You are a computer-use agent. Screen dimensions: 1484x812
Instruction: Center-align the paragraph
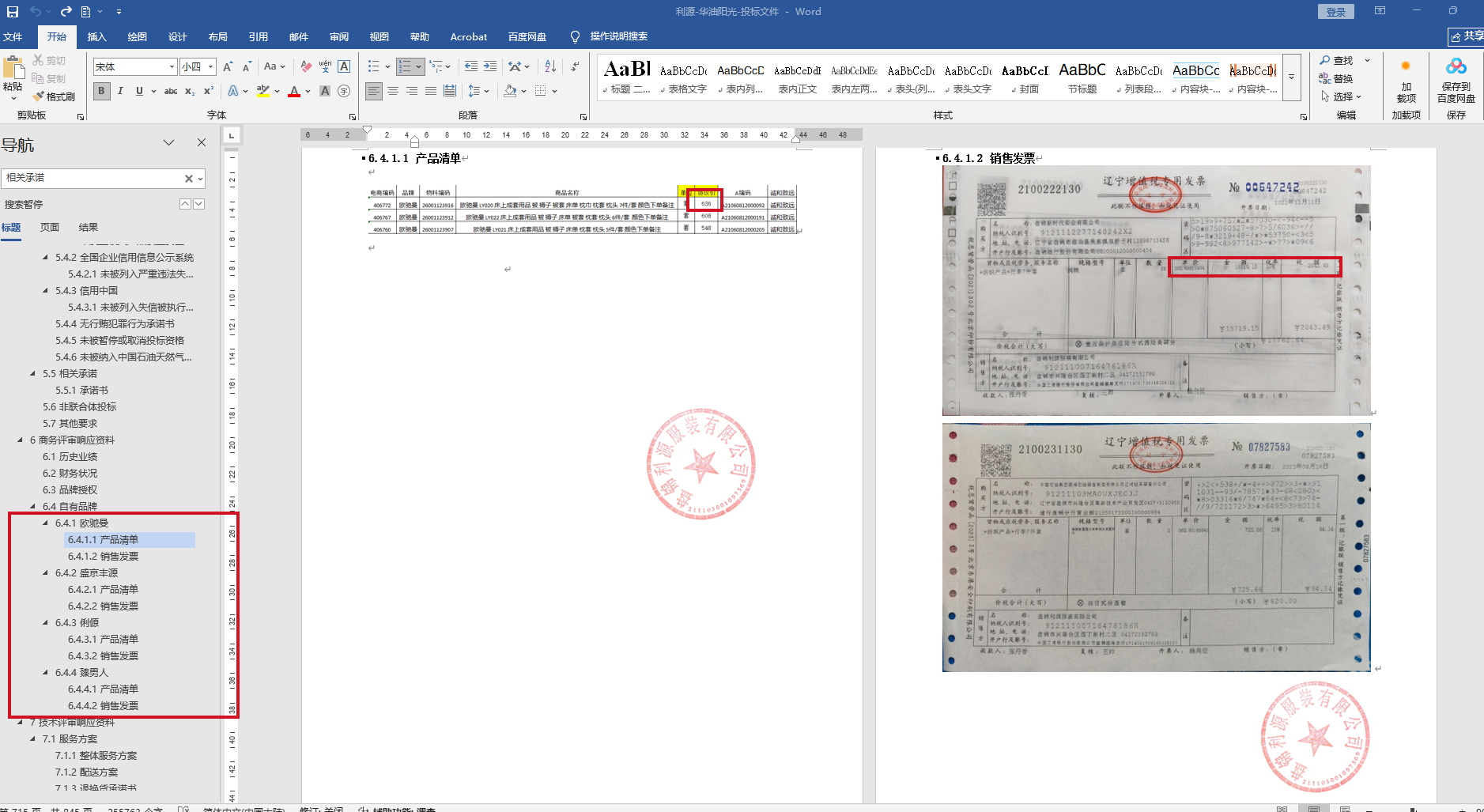393,91
